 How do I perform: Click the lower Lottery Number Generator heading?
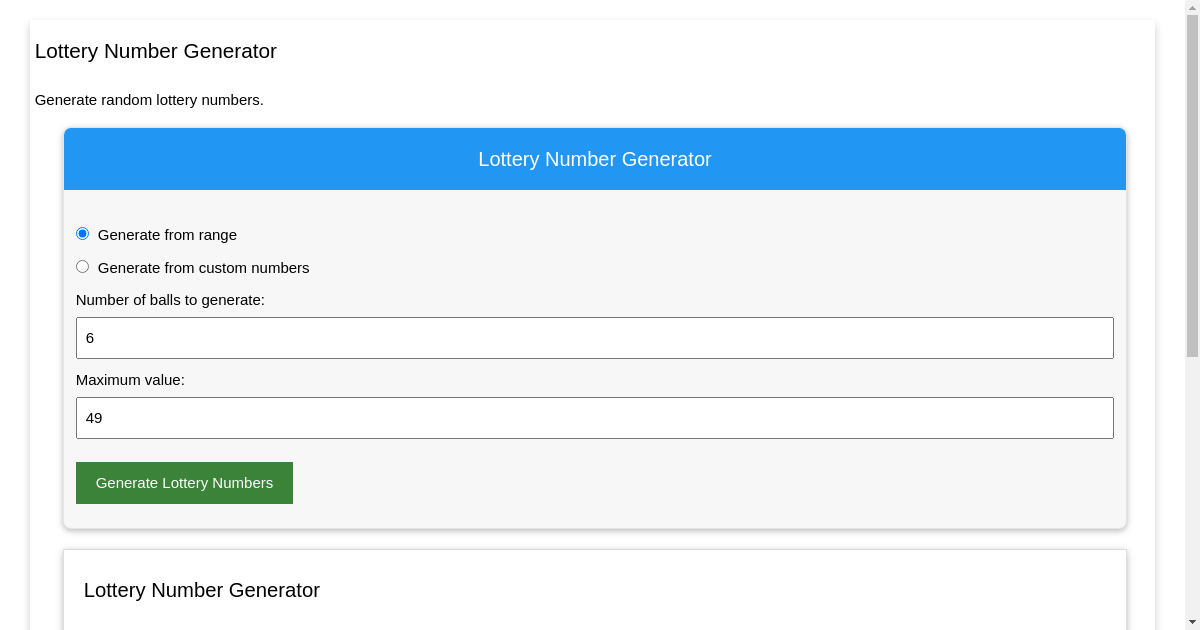point(201,590)
